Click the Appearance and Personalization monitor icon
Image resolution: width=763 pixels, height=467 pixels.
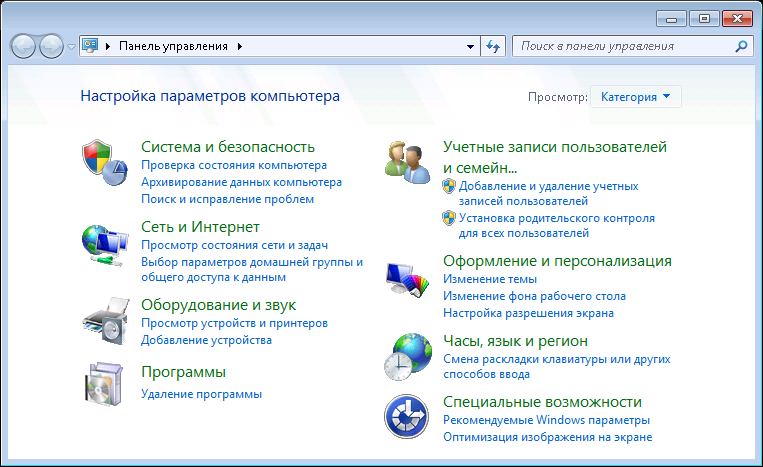[x=408, y=279]
